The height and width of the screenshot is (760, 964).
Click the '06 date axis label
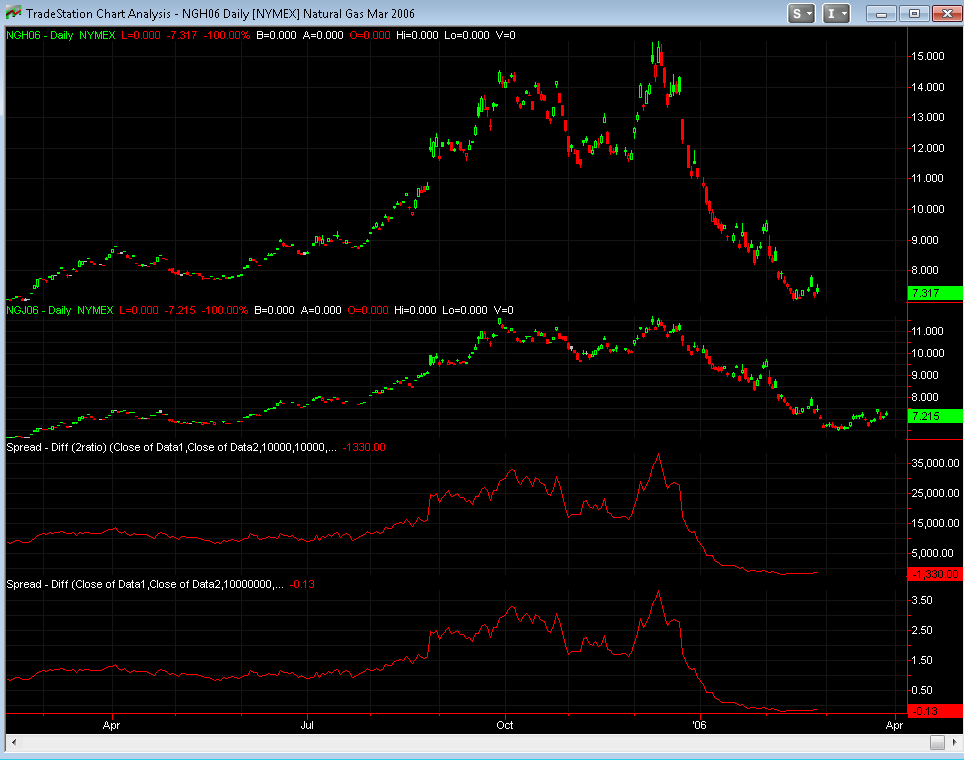coord(700,725)
